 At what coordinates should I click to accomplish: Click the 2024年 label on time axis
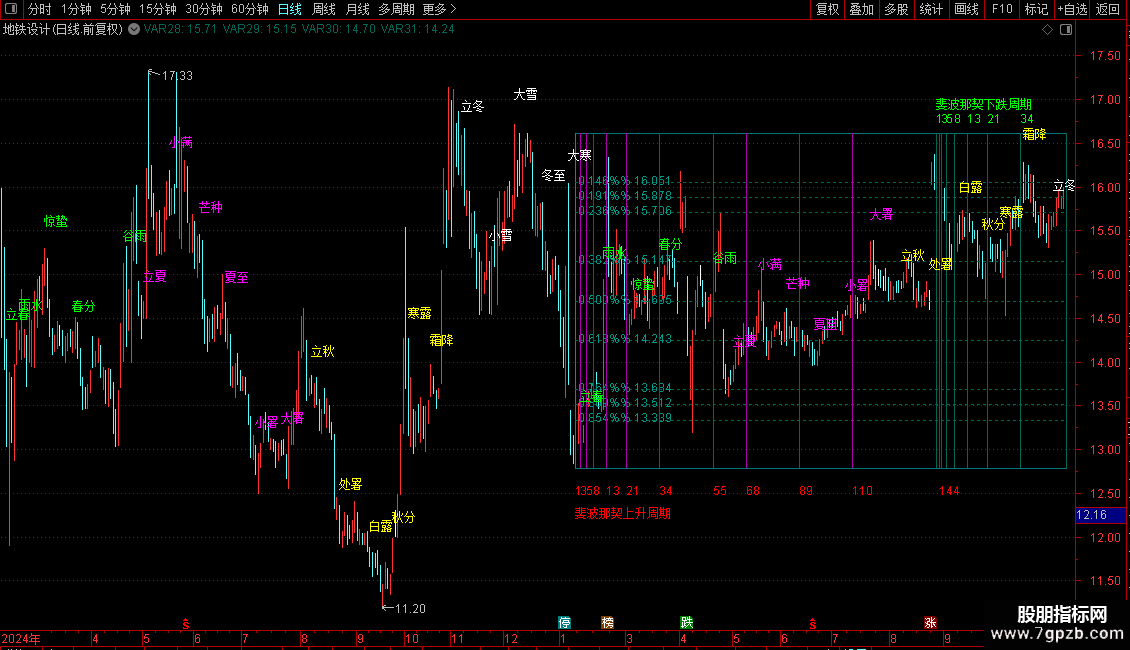tap(21, 639)
